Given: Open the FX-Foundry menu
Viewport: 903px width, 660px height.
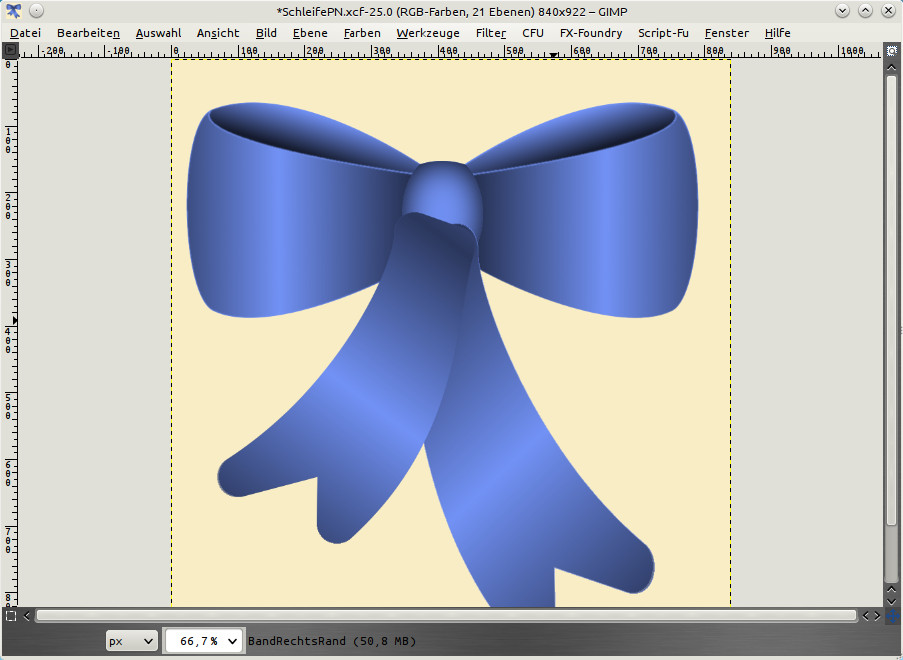Looking at the screenshot, I should coord(590,33).
